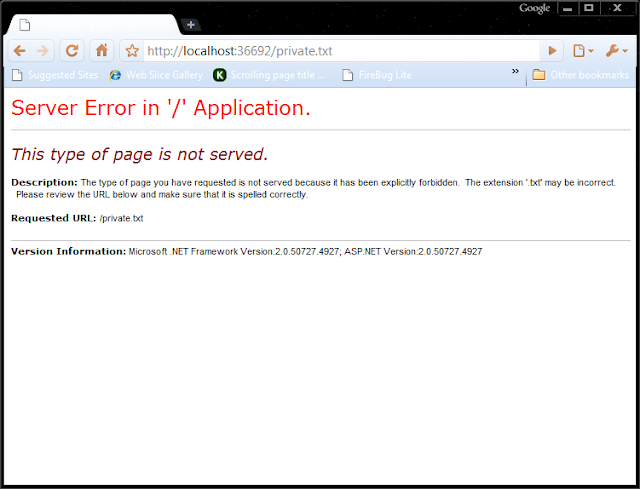Screen dimensions: 640x489
Task: Click the 'Version Information:' label
Action: 69,251
